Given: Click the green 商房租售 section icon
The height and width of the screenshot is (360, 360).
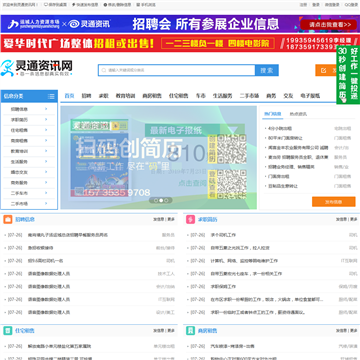Looking at the screenshot, I should click(x=190, y=331).
